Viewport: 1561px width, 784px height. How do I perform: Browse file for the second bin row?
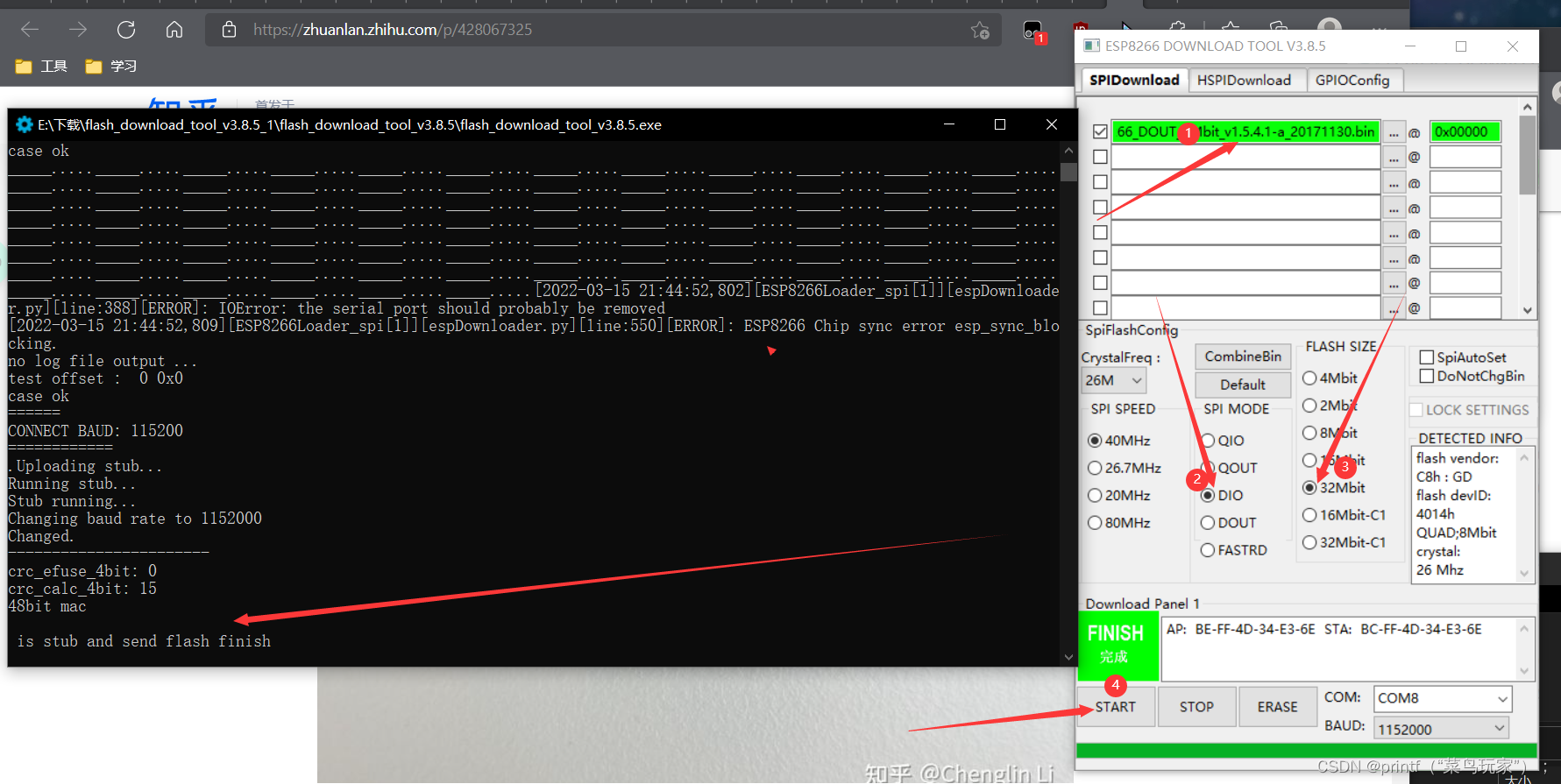click(1394, 158)
